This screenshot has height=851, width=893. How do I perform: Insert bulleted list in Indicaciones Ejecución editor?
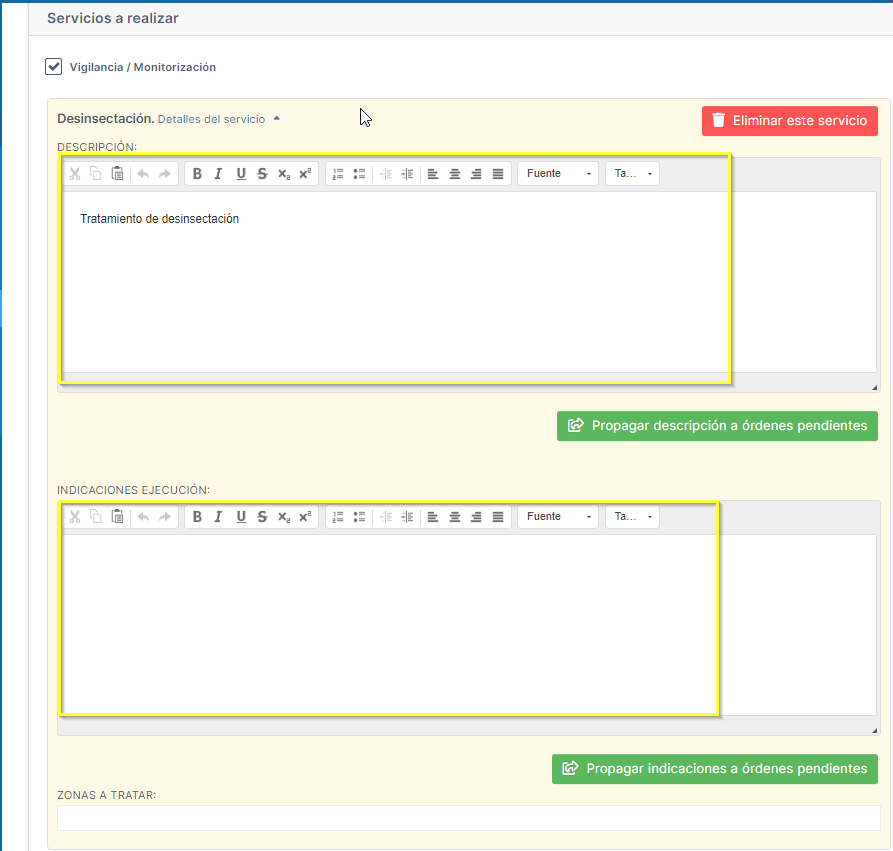coord(359,517)
